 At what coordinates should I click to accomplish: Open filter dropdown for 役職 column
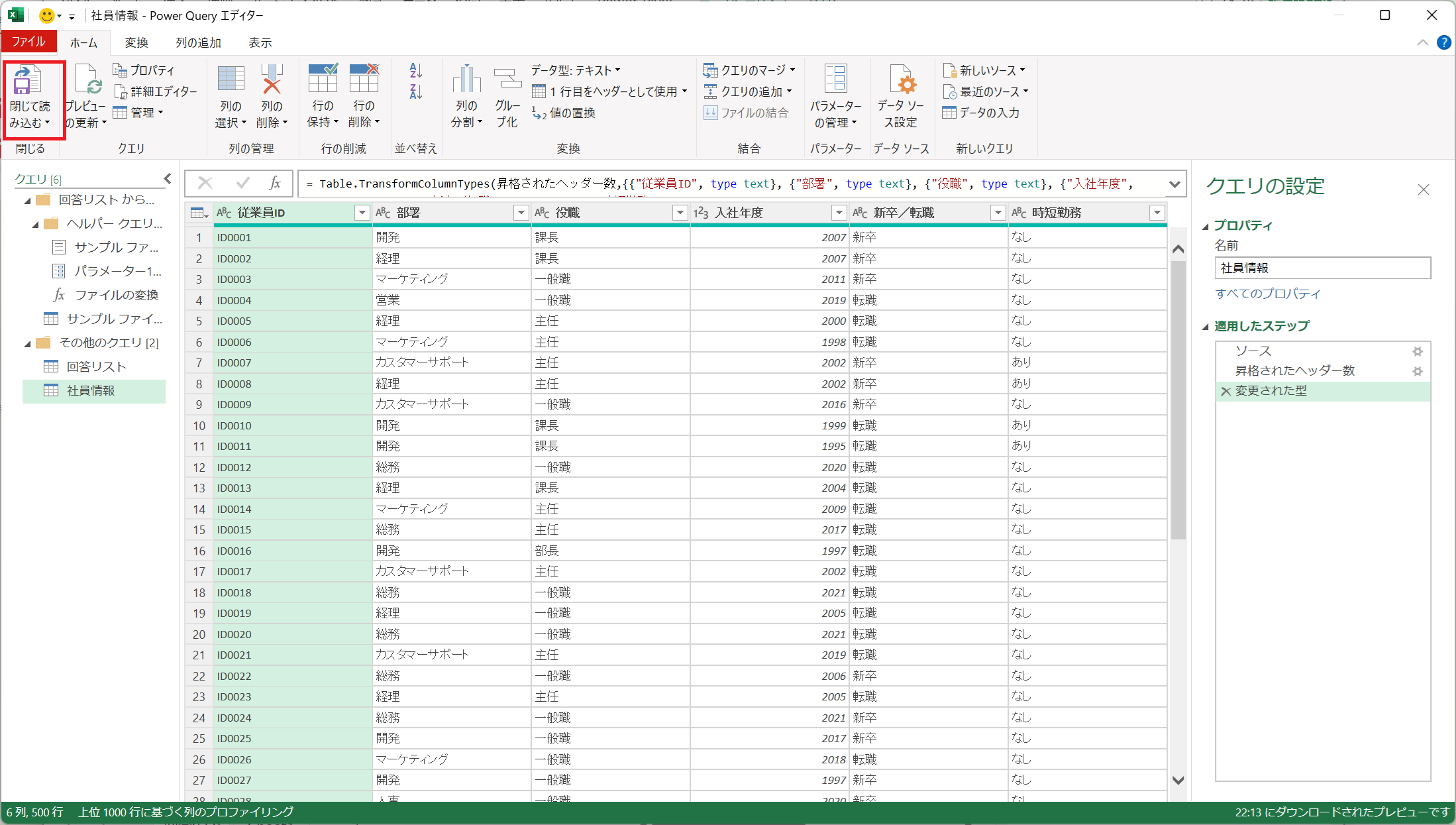tap(680, 213)
